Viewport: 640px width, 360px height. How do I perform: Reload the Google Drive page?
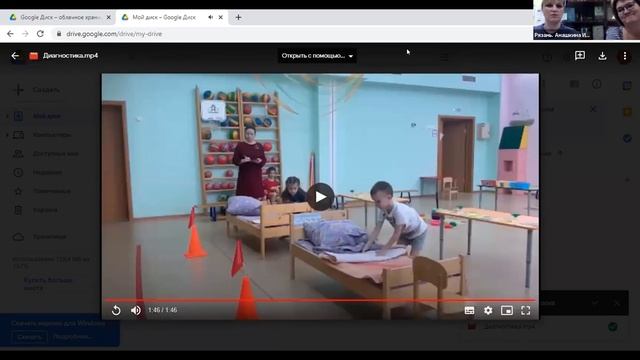(40, 34)
